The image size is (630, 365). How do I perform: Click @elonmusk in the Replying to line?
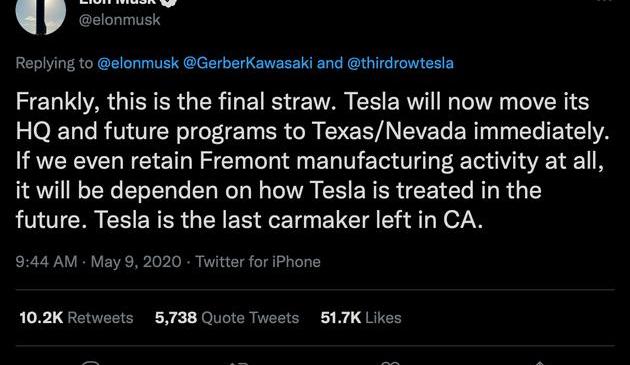138,63
